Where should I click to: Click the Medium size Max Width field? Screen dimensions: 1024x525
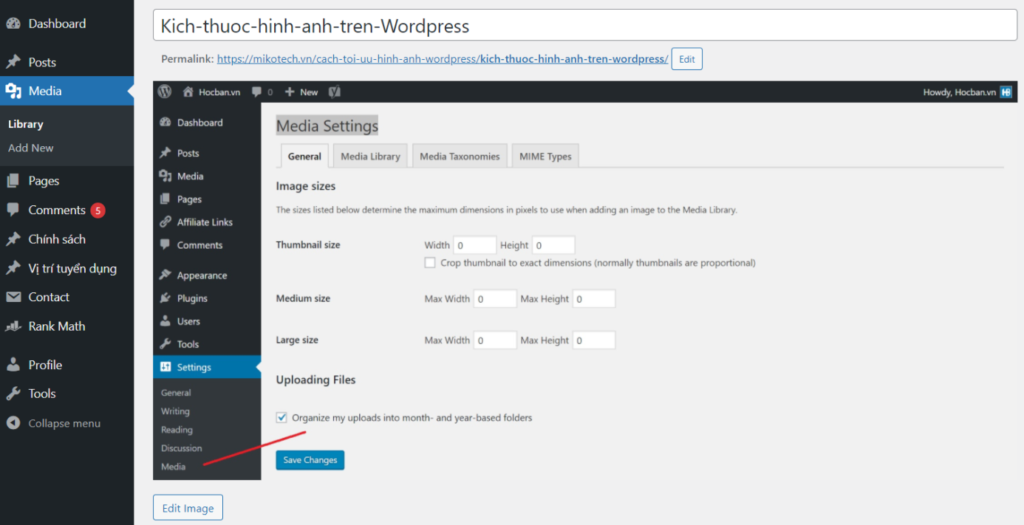point(495,299)
